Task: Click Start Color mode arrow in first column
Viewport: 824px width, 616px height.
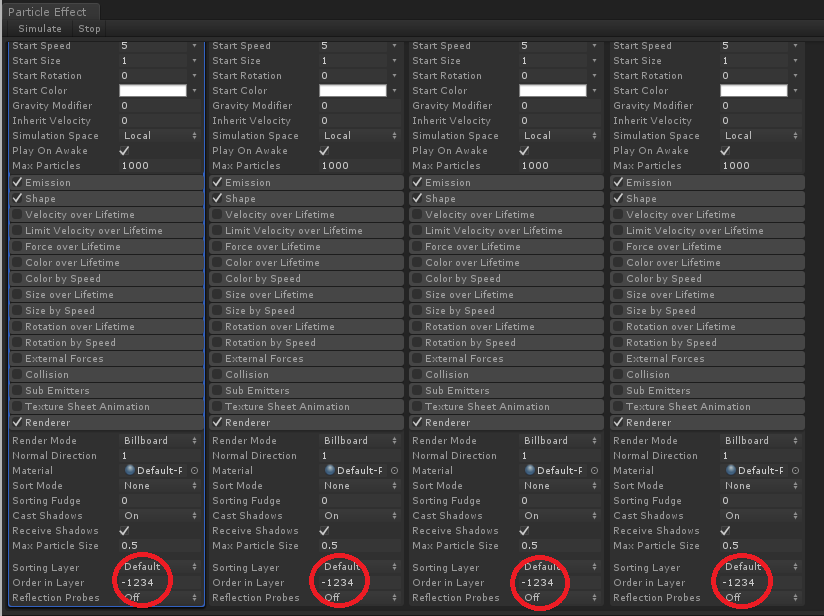Action: [196, 90]
